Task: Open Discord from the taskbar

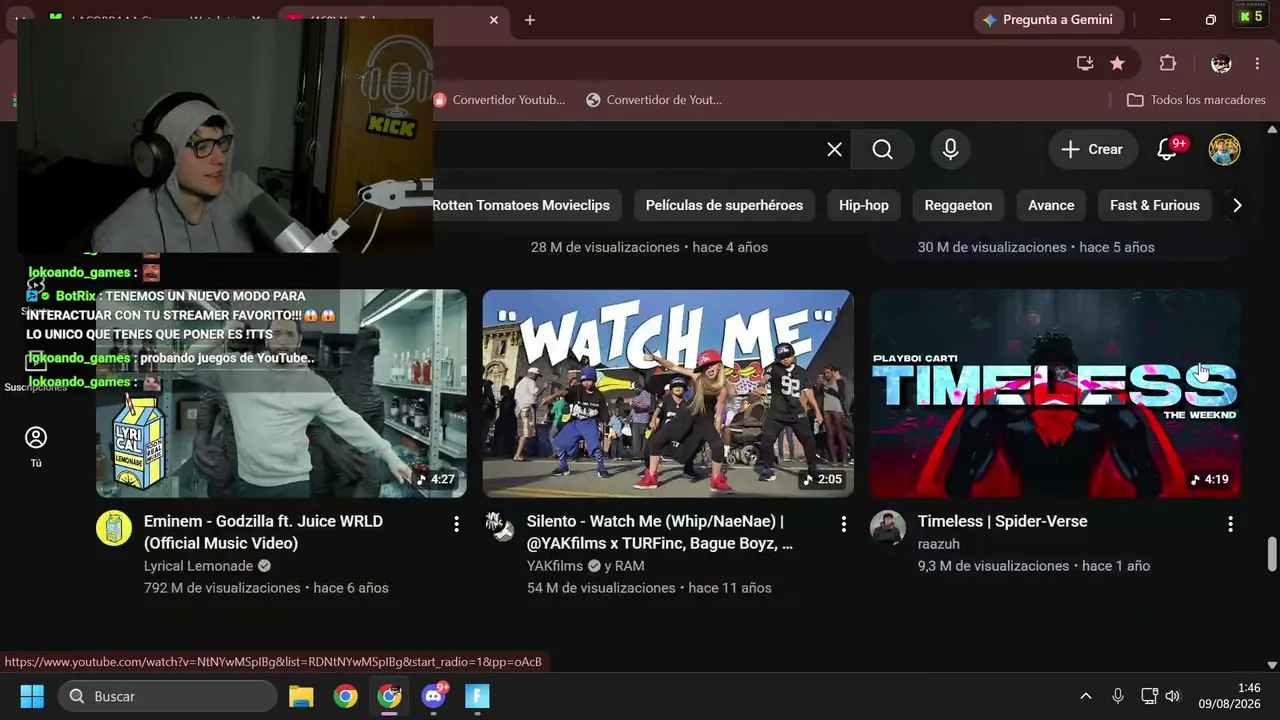Action: (434, 696)
